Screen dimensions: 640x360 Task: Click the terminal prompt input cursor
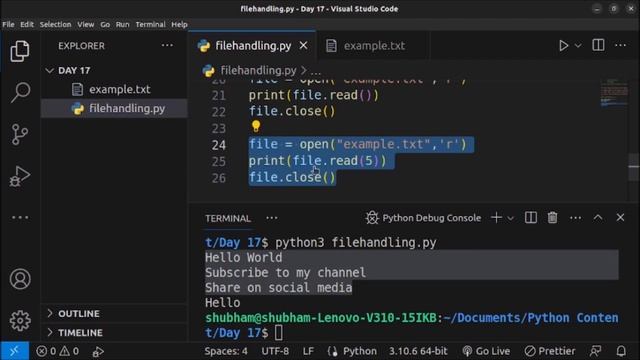tap(279, 333)
